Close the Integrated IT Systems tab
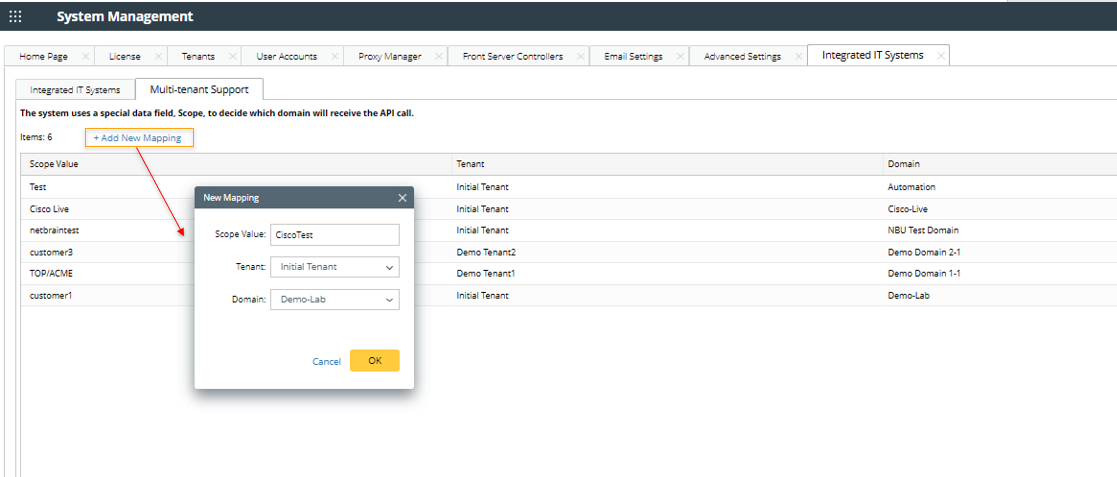This screenshot has height=477, width=1117. (x=940, y=56)
